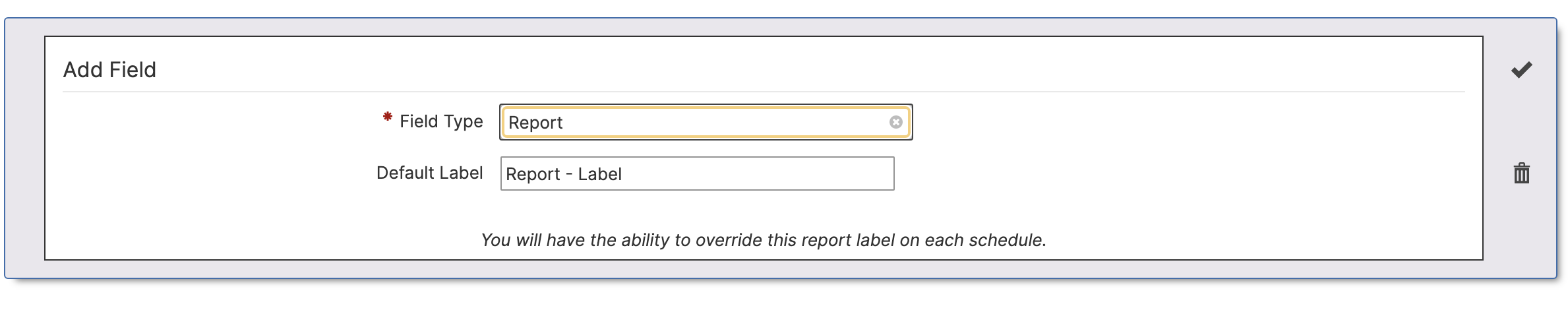Image resolution: width=1568 pixels, height=314 pixels.
Task: Click the word 'Label' in Default Label box
Action: 599,174
